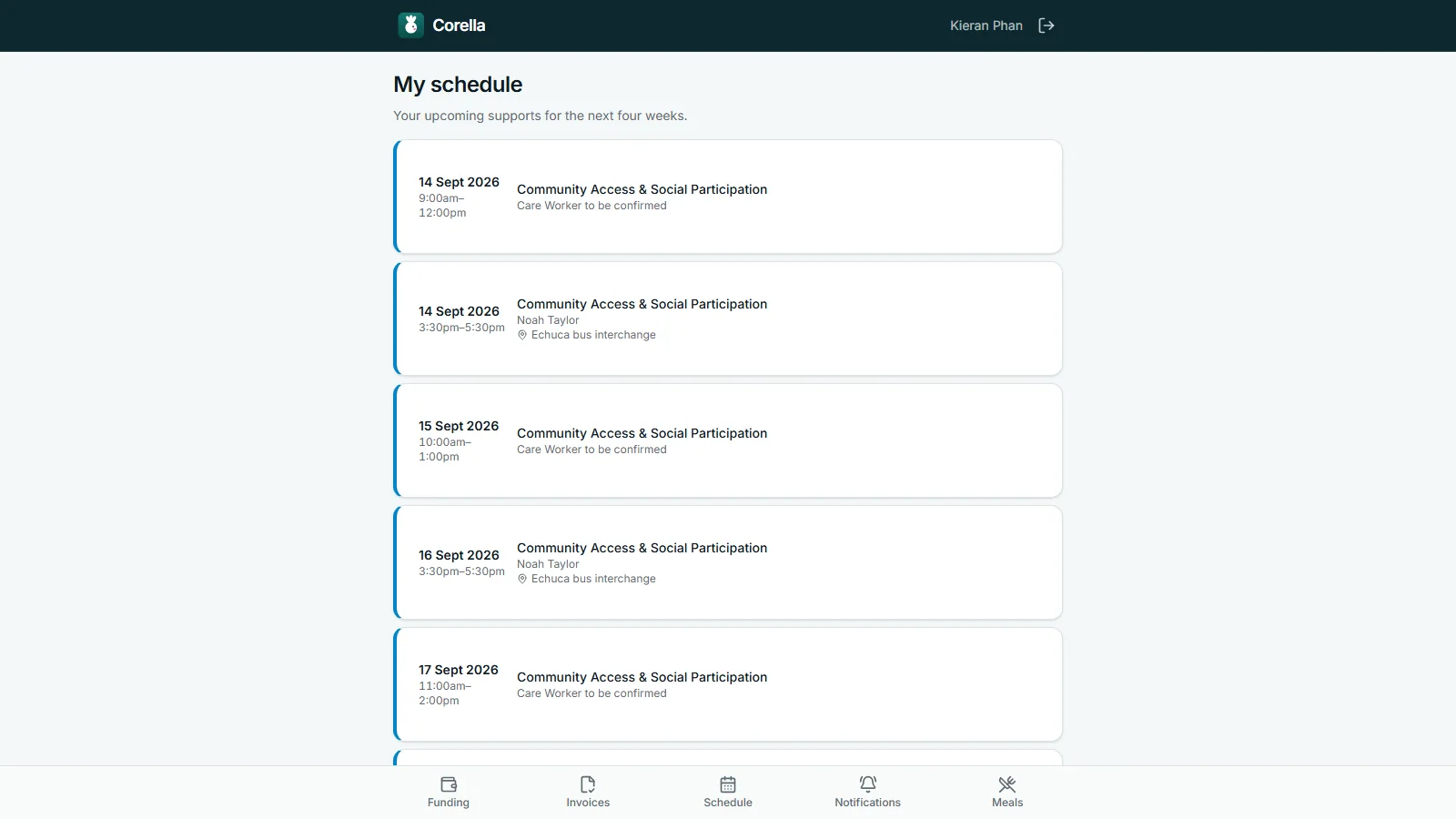Image resolution: width=1456 pixels, height=819 pixels.
Task: Click the Kieran Phan user name
Action: coord(986,25)
